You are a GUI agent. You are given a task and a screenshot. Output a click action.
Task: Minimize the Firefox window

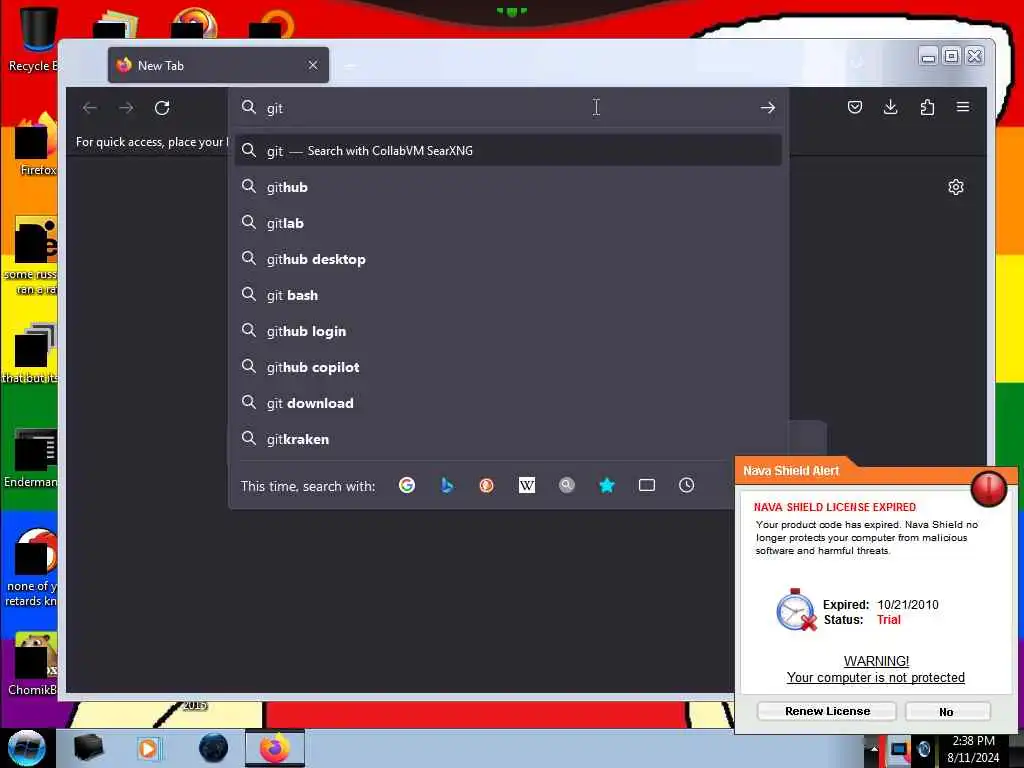click(928, 57)
